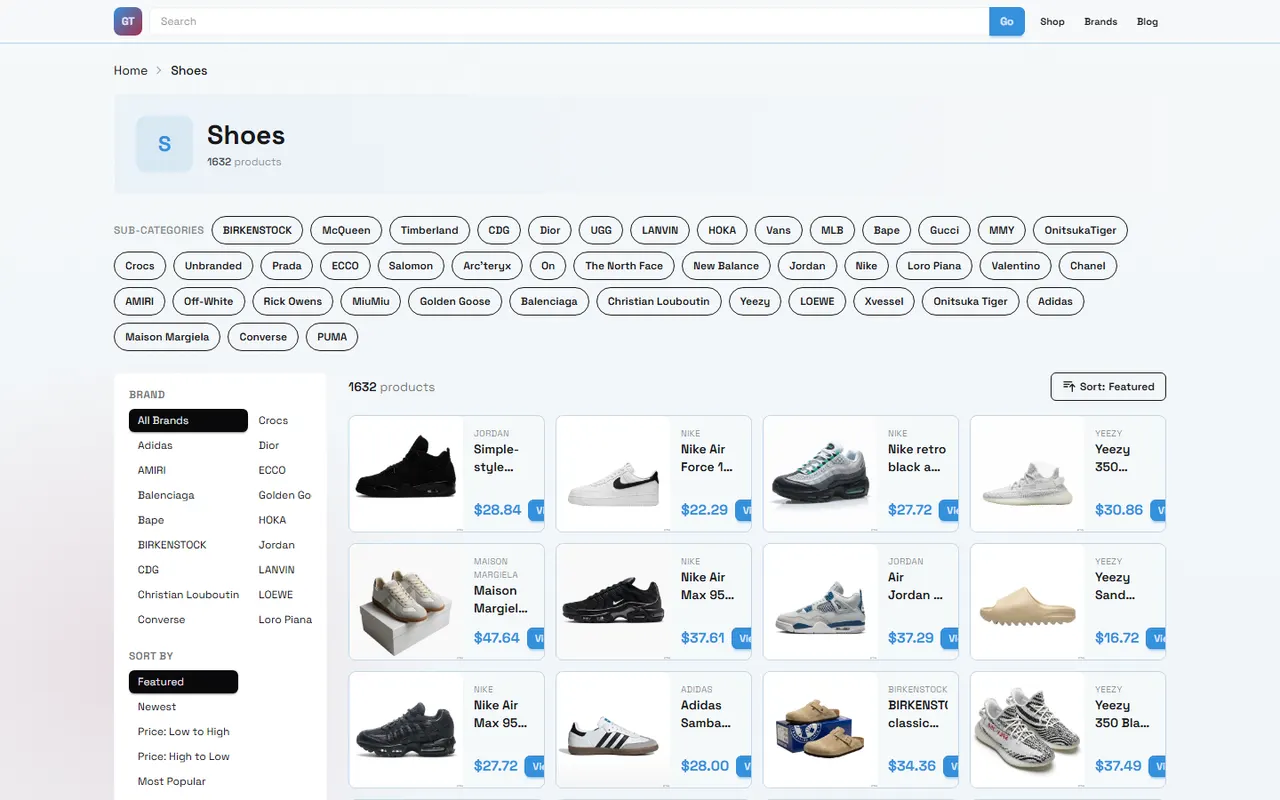Select the Golden Goose sub-category chip
Screen dimensions: 1280x800
[x=455, y=301]
